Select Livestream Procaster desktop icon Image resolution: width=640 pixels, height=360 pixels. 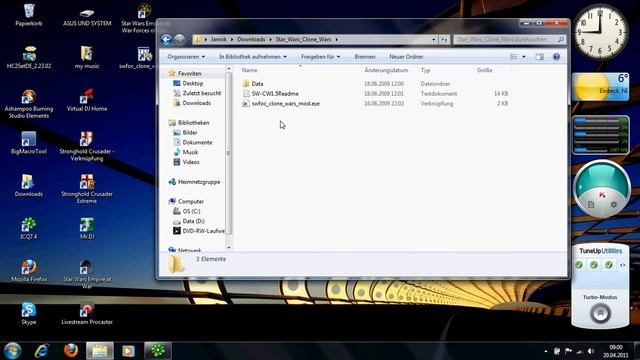[x=87, y=313]
